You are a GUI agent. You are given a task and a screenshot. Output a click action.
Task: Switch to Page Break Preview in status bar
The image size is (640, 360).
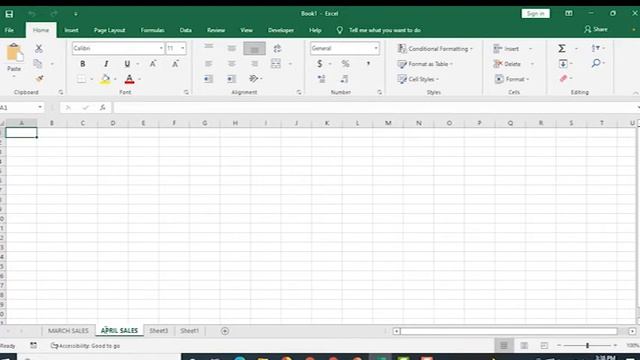[x=544, y=346]
